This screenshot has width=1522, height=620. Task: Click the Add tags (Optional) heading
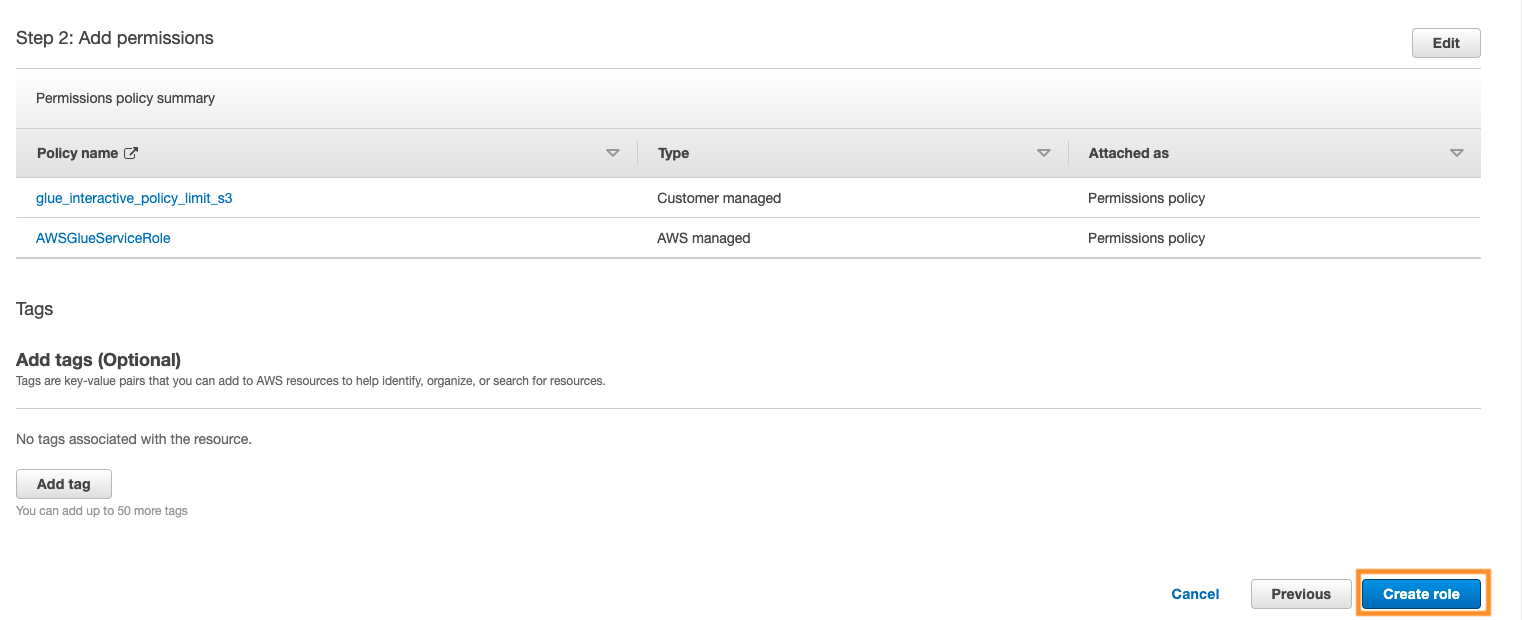(x=98, y=360)
